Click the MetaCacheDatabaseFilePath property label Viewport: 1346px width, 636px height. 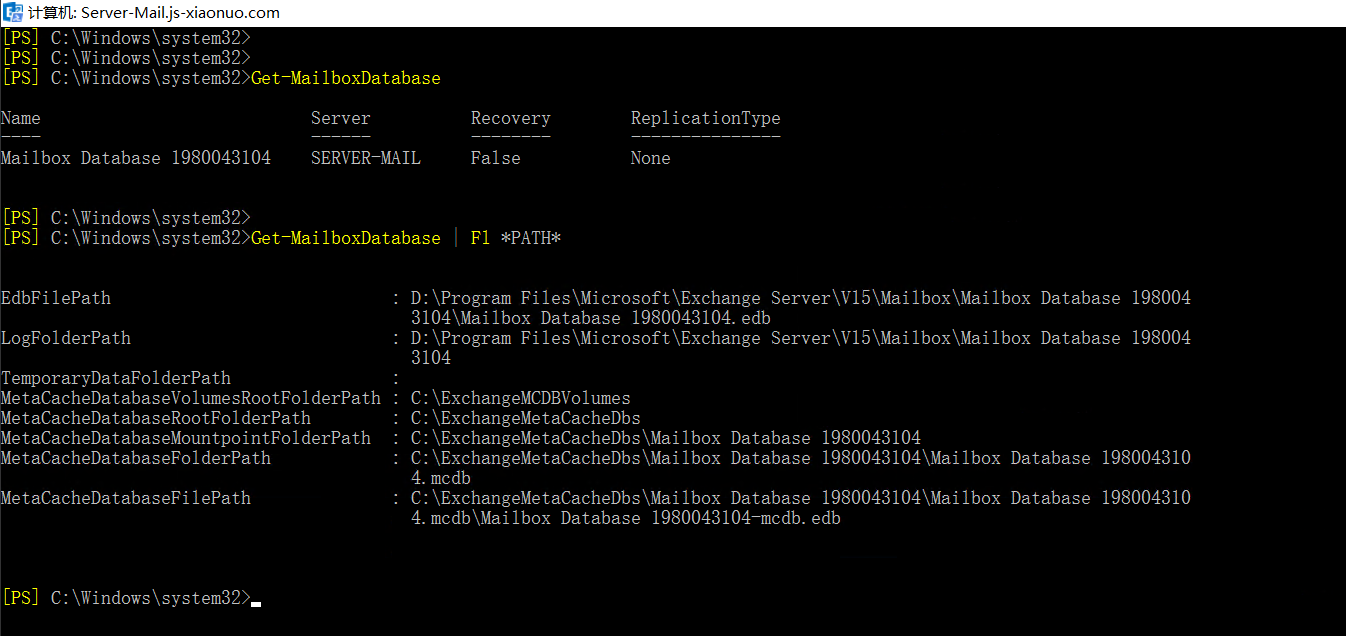tap(126, 498)
